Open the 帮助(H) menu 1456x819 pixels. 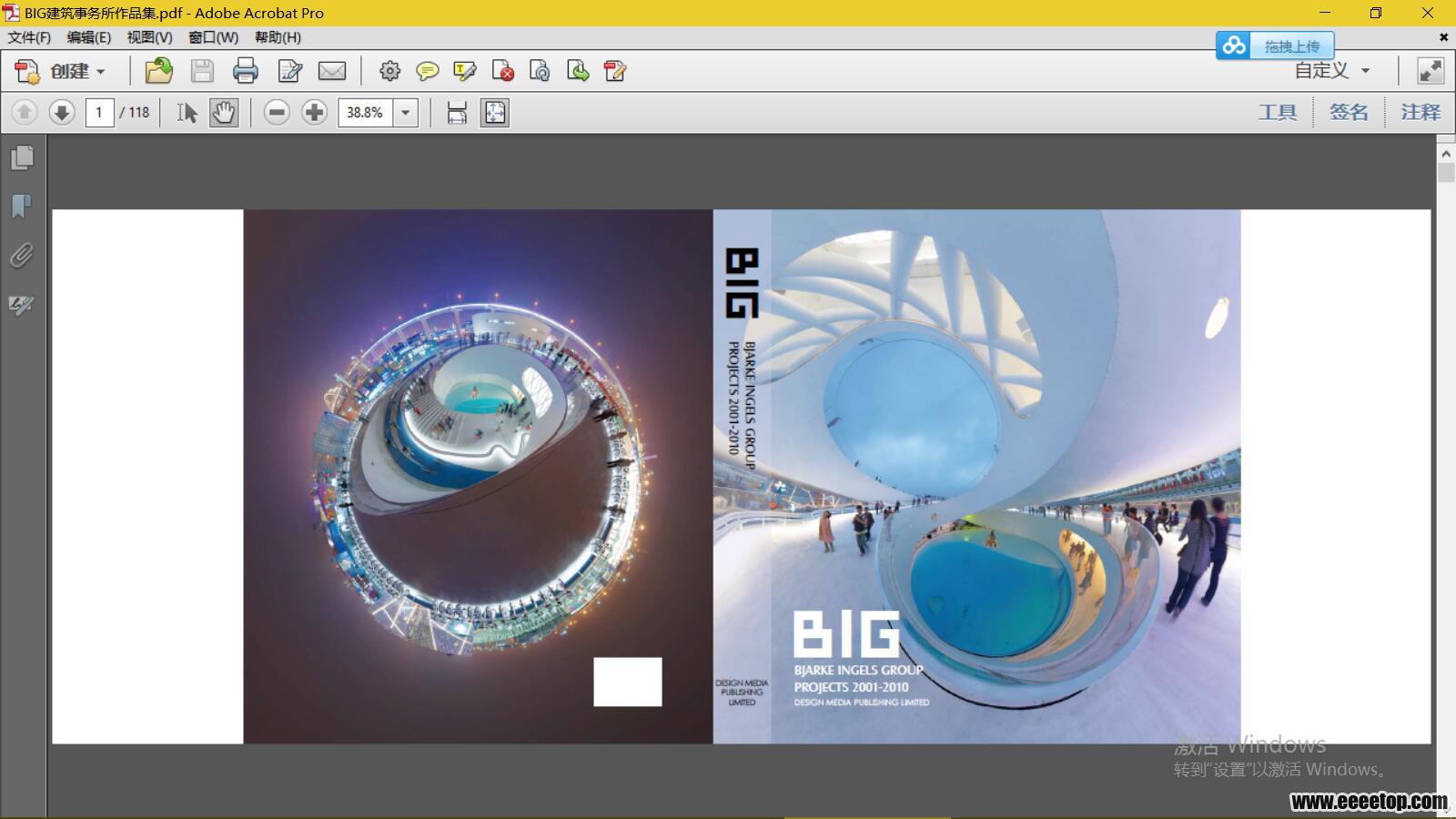(278, 37)
